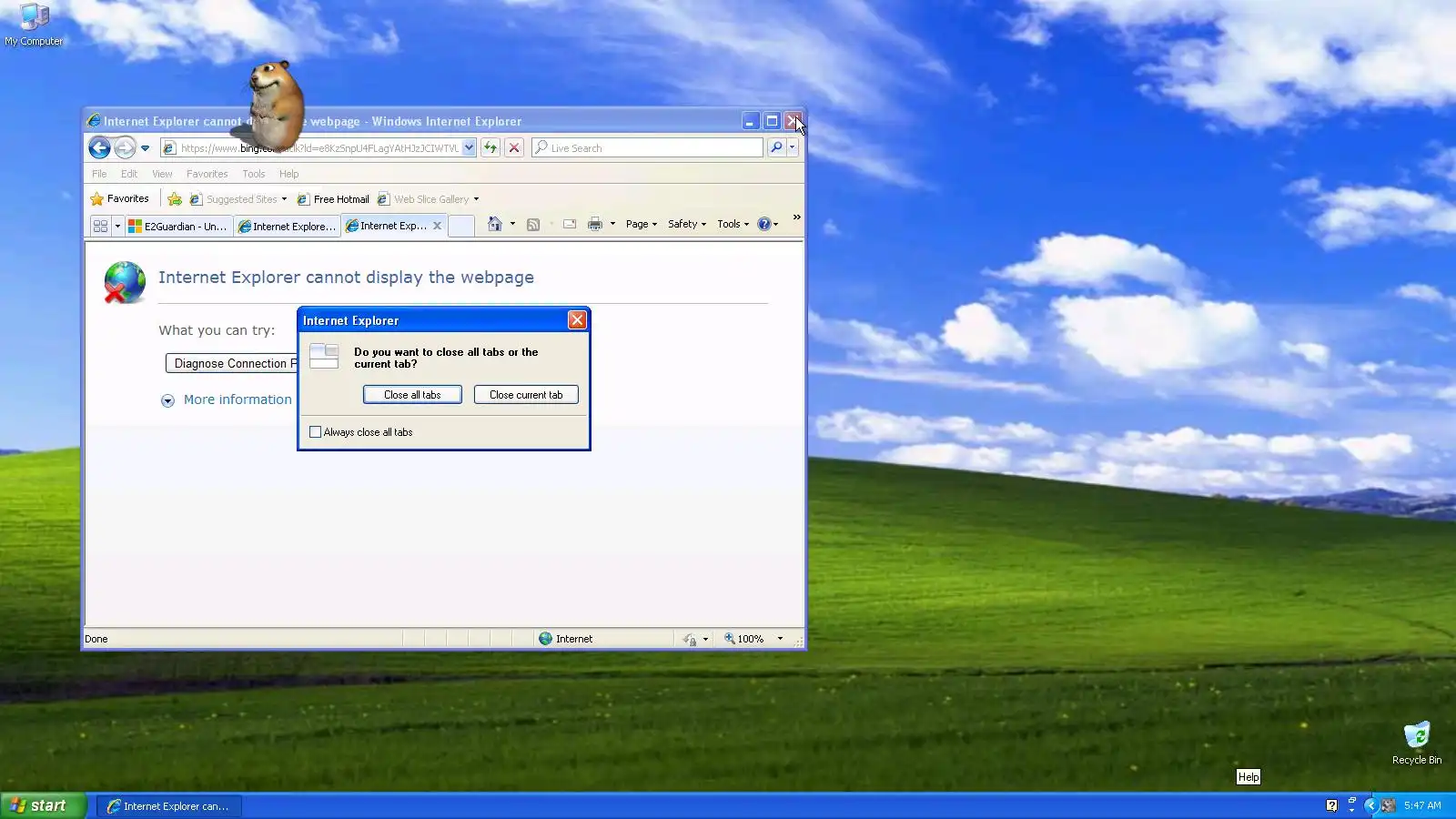This screenshot has height=819, width=1456.
Task: Click Close all tabs button
Action: [412, 395]
